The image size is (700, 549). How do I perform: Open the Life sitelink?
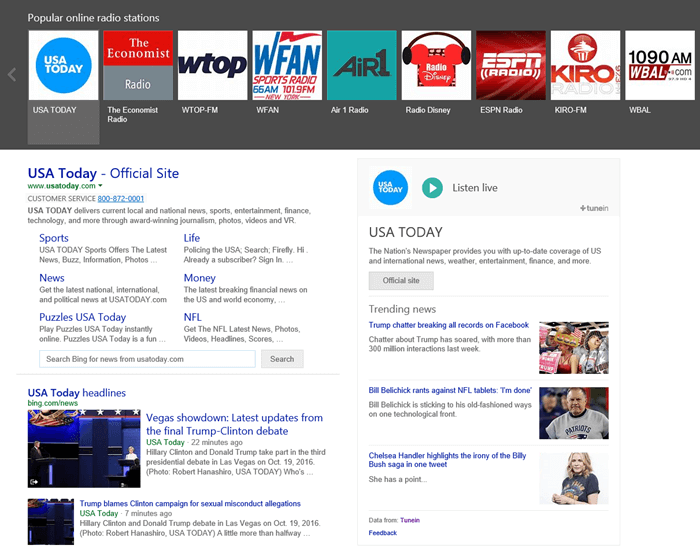coord(192,238)
